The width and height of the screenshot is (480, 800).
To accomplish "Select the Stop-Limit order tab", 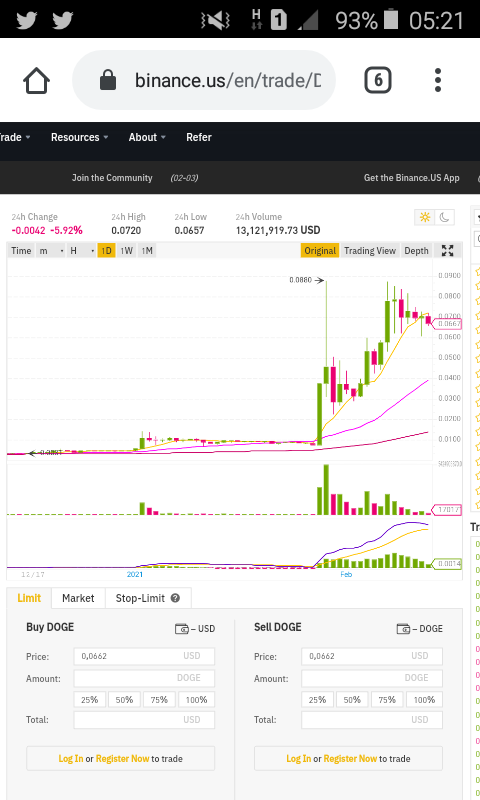I will (148, 598).
